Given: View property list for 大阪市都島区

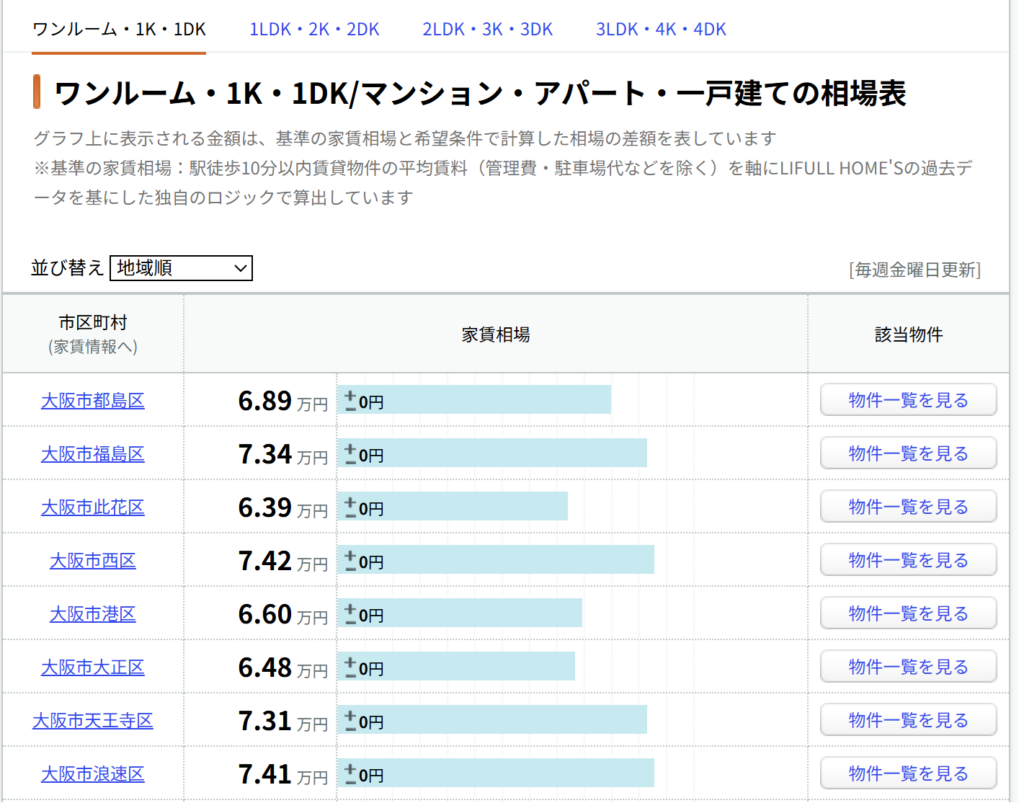Looking at the screenshot, I should click(908, 400).
